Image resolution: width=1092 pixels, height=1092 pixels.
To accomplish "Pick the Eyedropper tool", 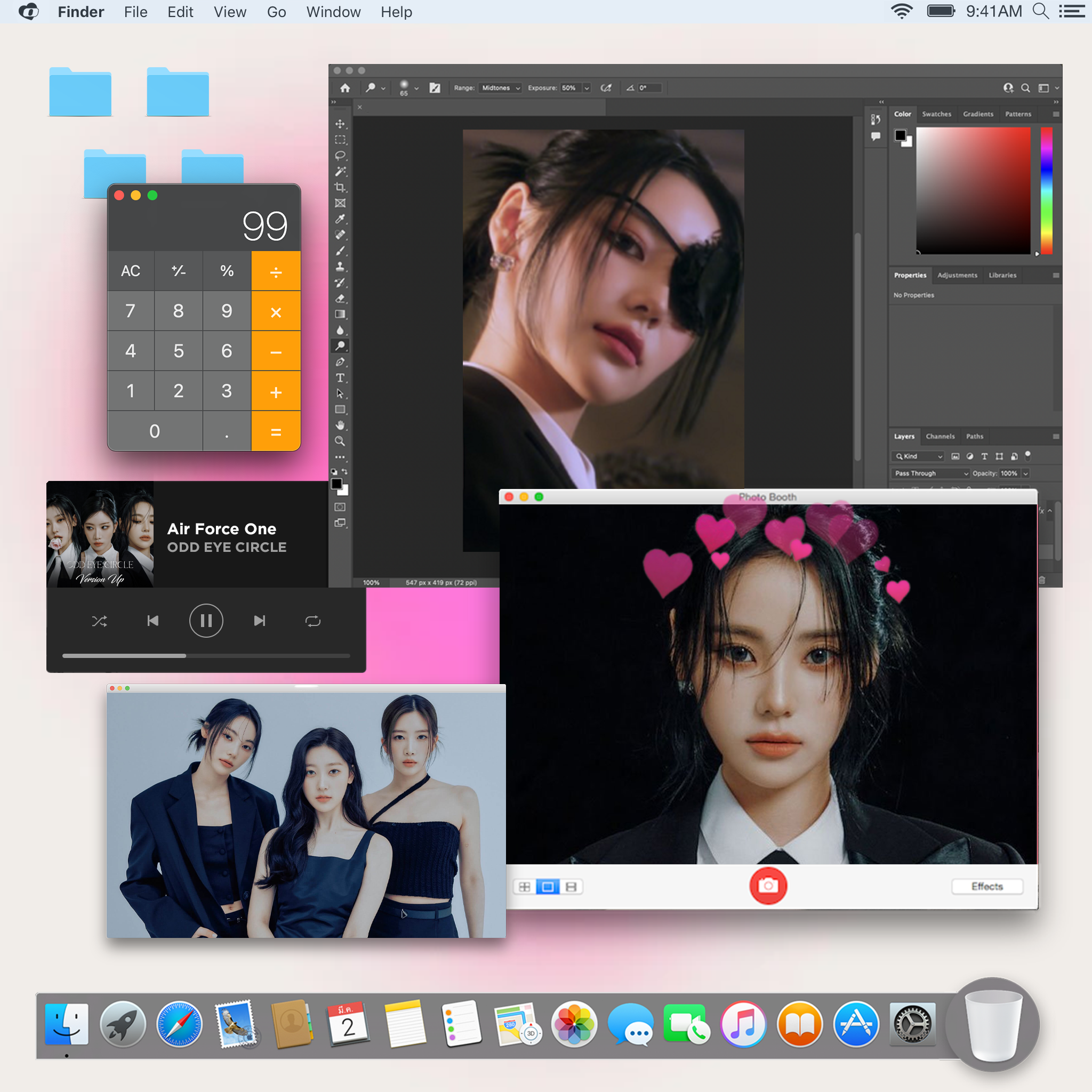I will [340, 219].
